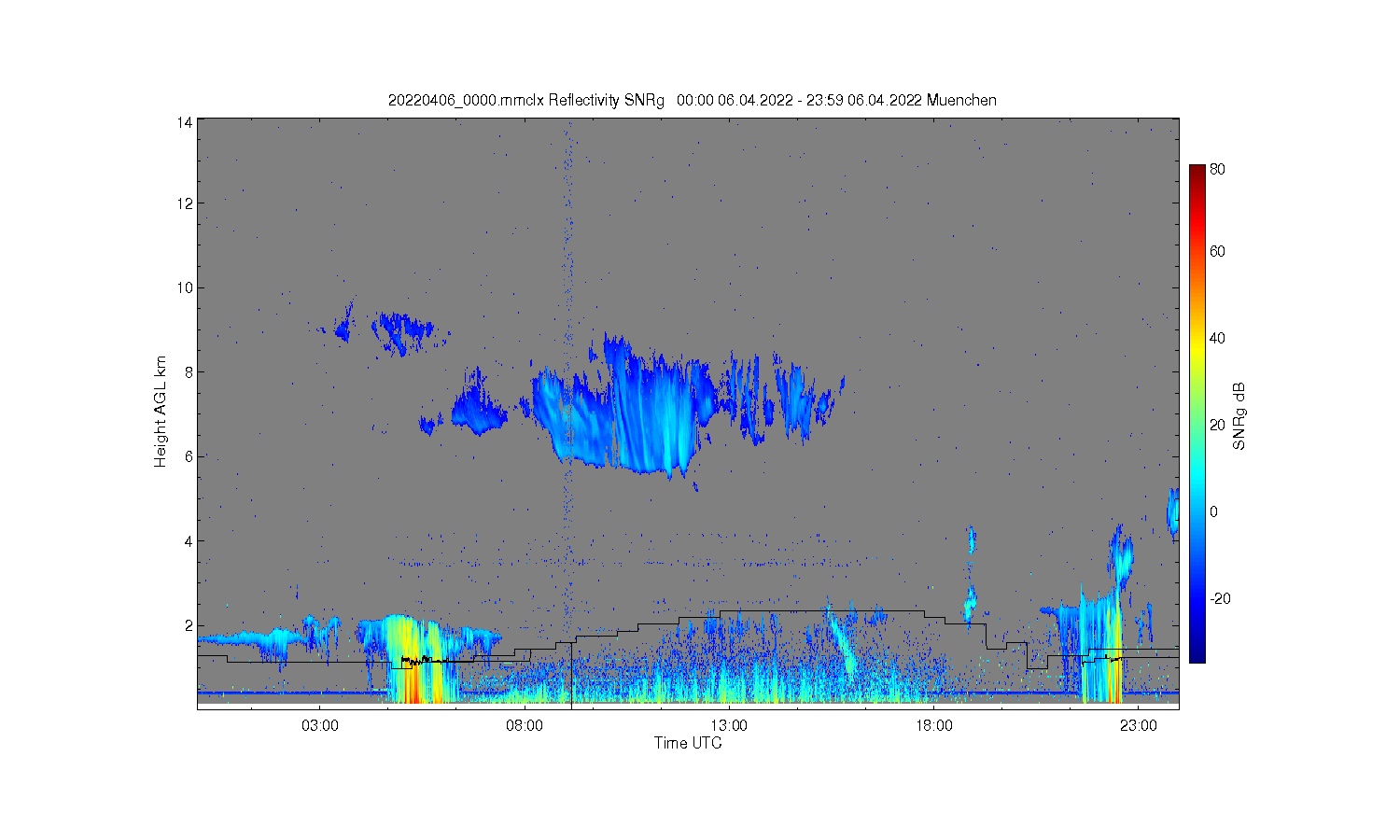
Task: Click the colorbar value '80'
Action: click(x=1217, y=170)
